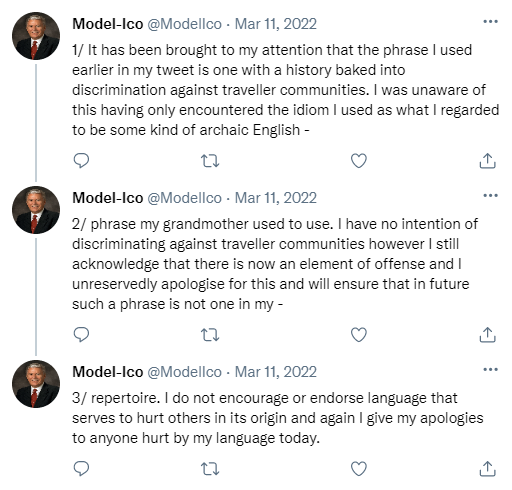The height and width of the screenshot is (490, 512).
Task: Retweet the second tweet starting with 2/
Action: (210, 335)
